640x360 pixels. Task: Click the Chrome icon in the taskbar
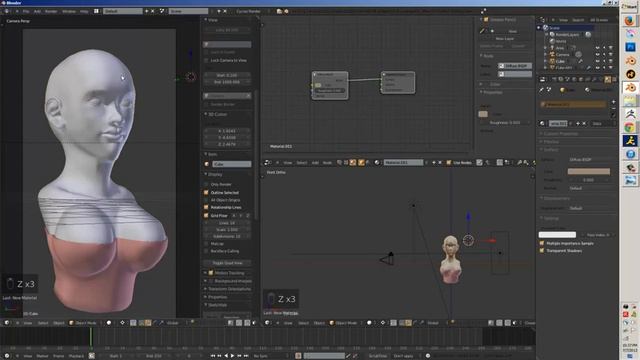[630, 127]
